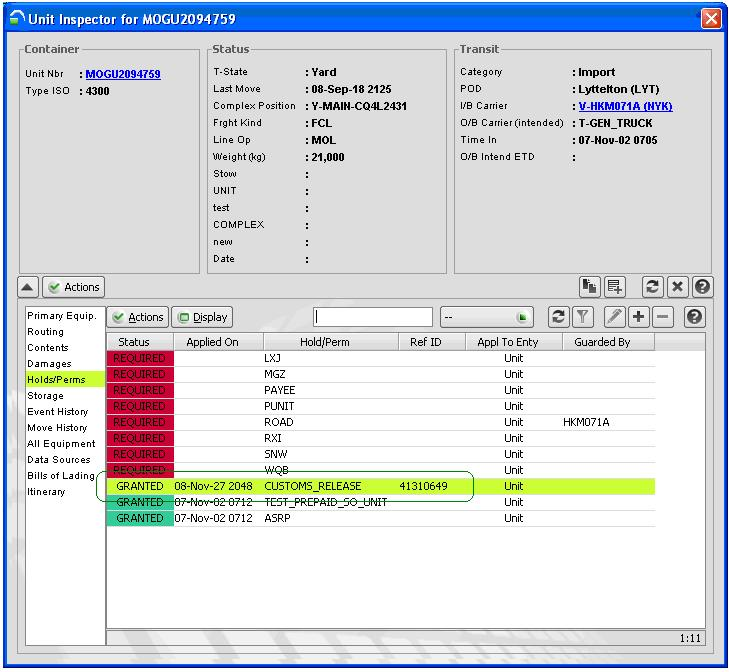Open the Actions menu below the Container panel
This screenshot has width=729, height=672.
[74, 287]
